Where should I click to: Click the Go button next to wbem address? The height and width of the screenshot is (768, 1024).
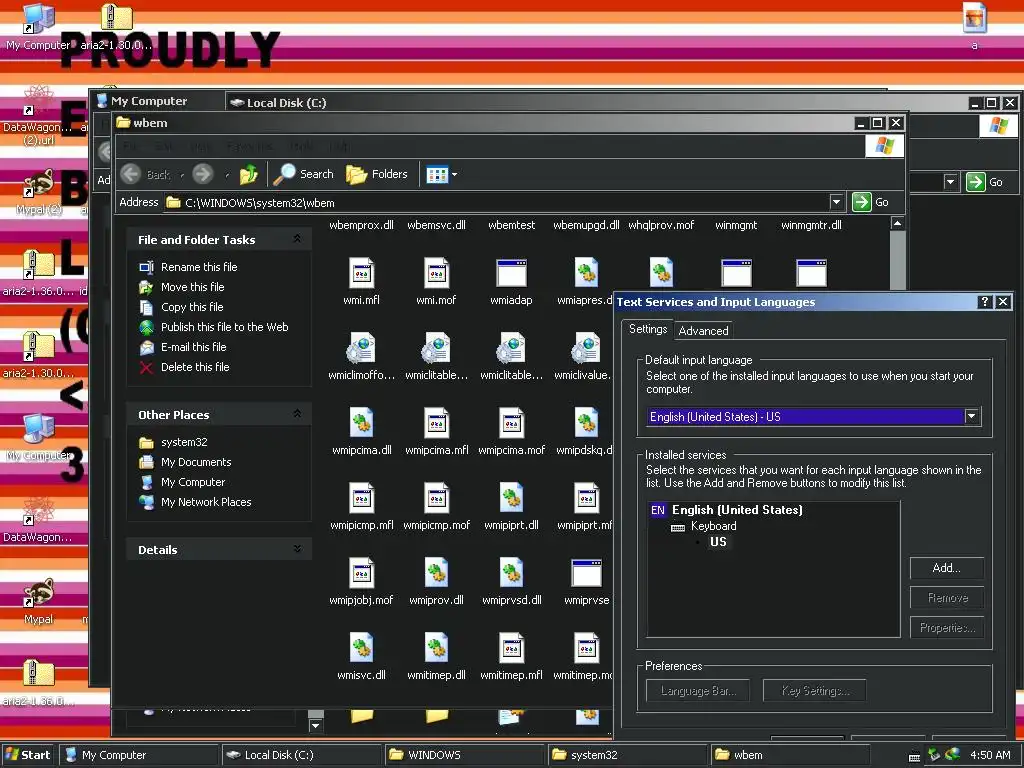pyautogui.click(x=871, y=202)
